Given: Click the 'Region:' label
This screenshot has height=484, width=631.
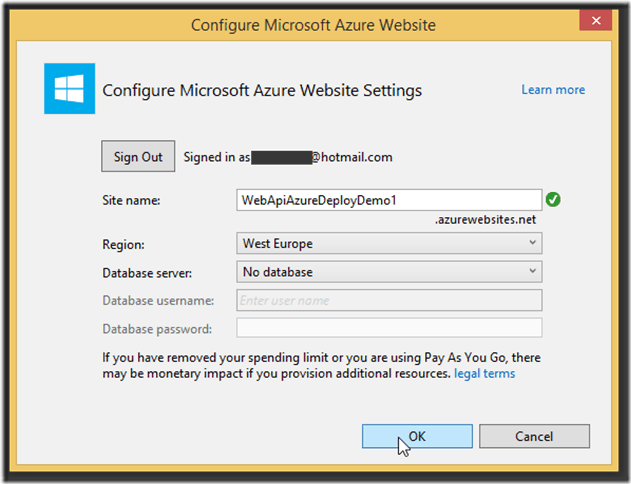Looking at the screenshot, I should (x=123, y=245).
